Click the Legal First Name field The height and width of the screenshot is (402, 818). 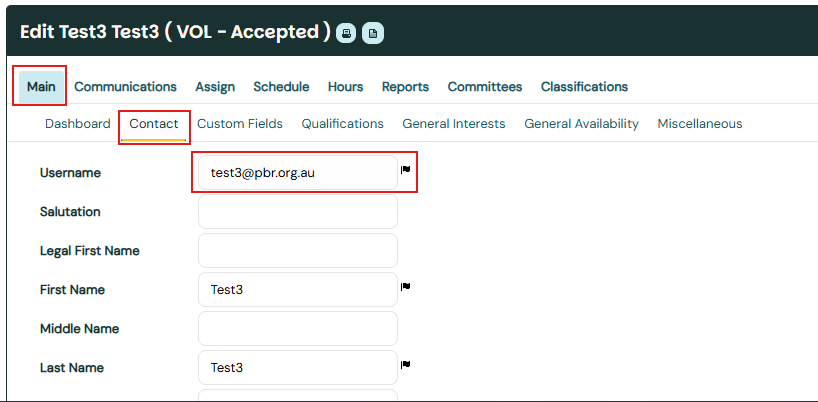pos(297,251)
